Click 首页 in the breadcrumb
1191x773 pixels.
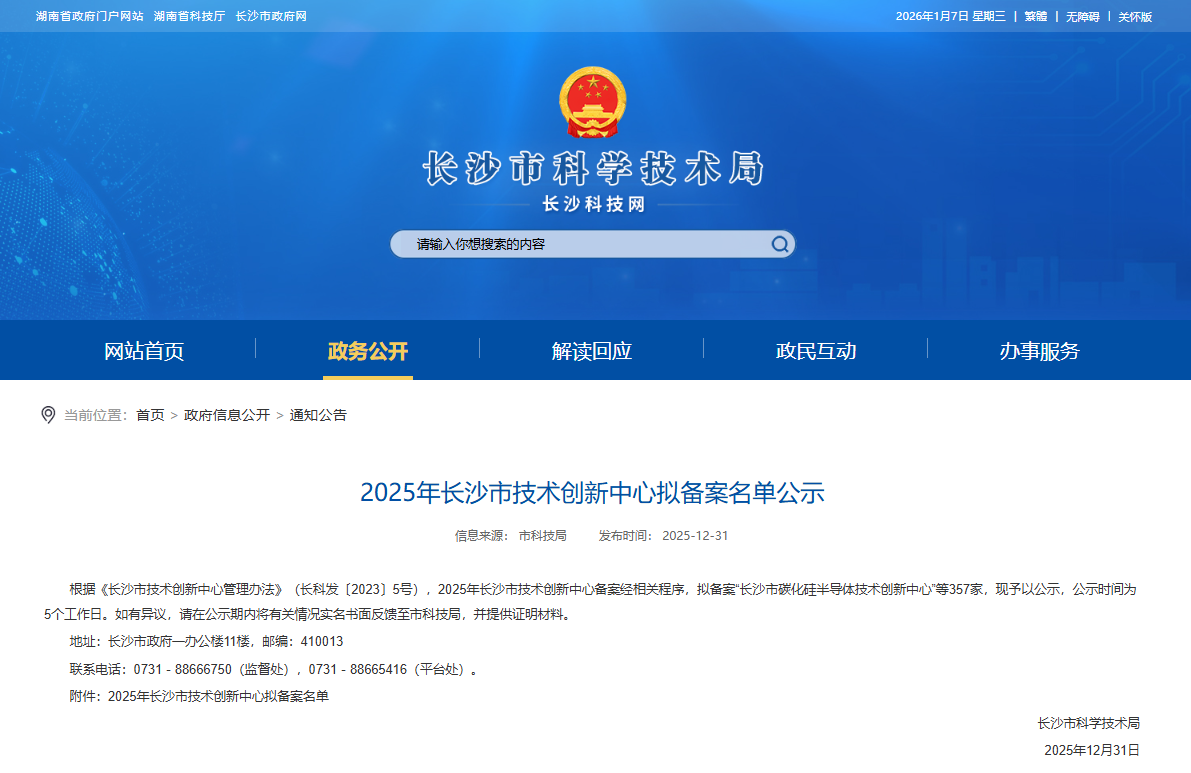pos(150,415)
